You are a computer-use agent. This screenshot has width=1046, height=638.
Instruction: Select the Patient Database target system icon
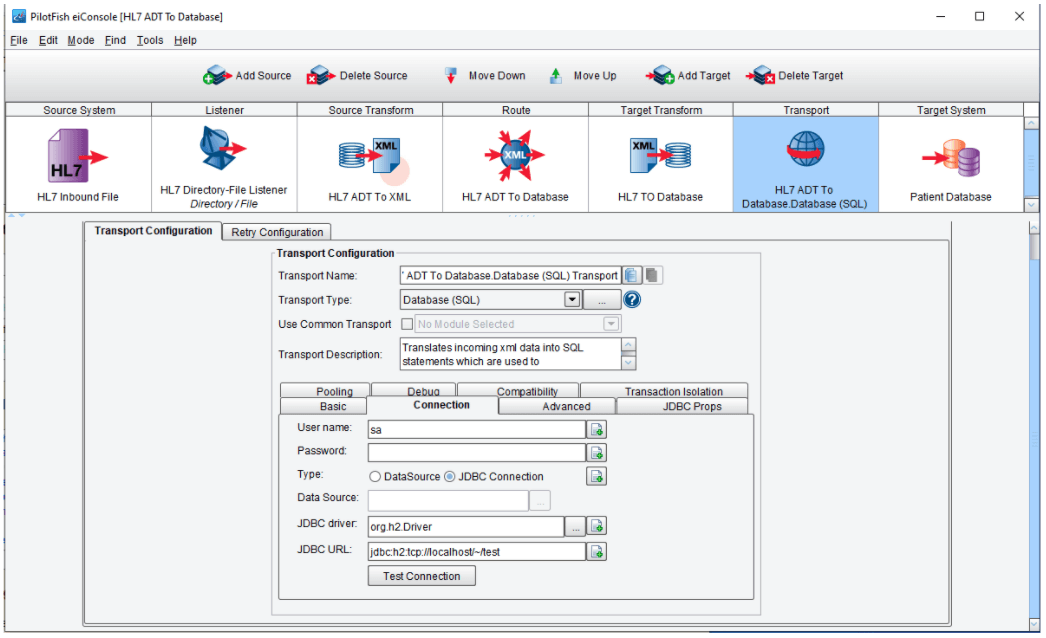(951, 158)
